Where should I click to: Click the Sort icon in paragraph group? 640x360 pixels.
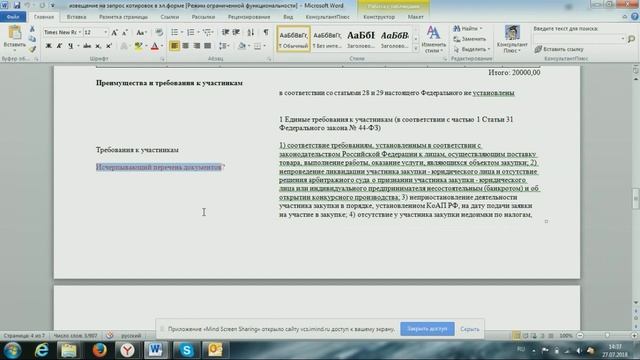click(251, 32)
